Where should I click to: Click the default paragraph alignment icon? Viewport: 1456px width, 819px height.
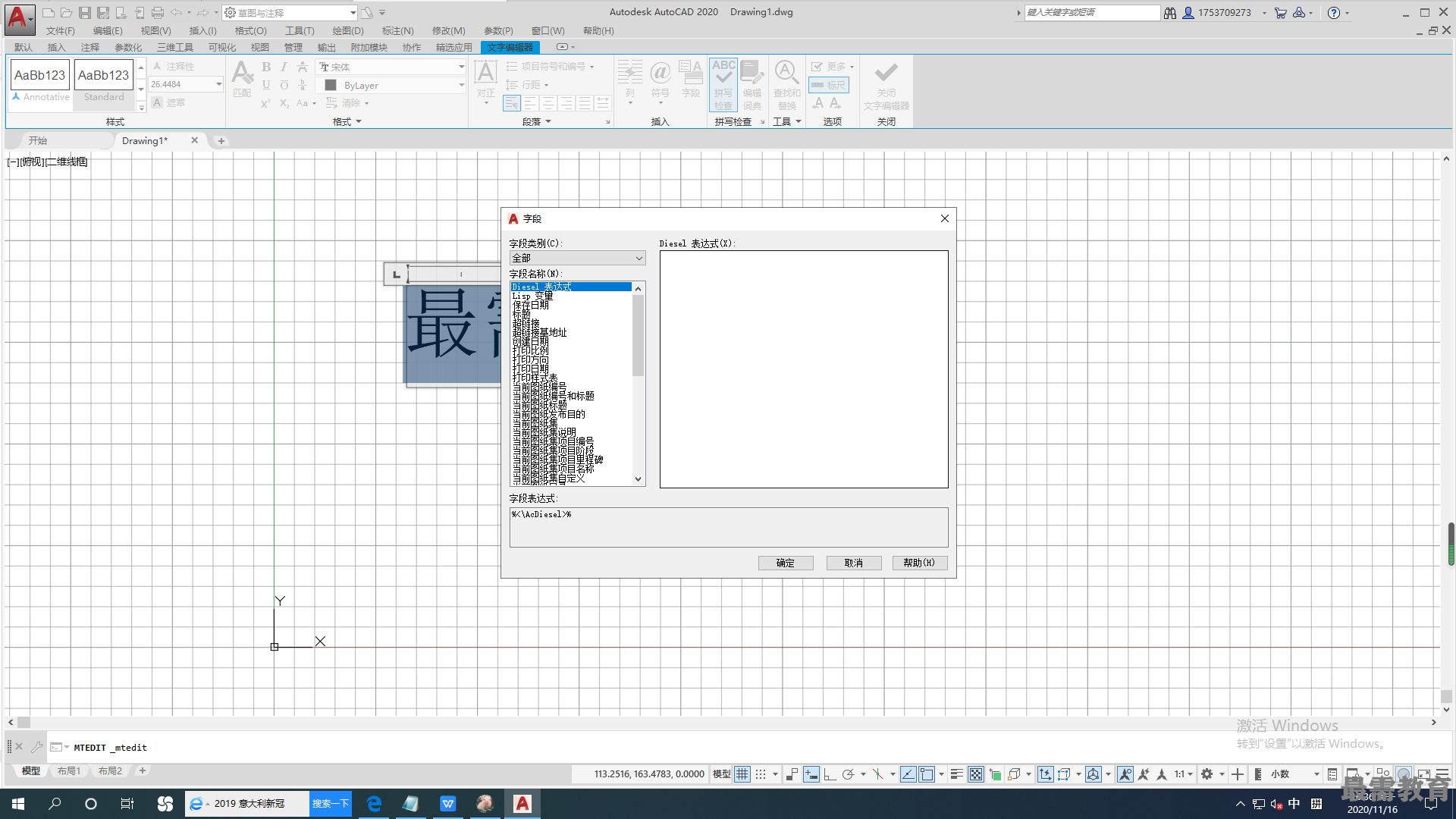[x=512, y=103]
